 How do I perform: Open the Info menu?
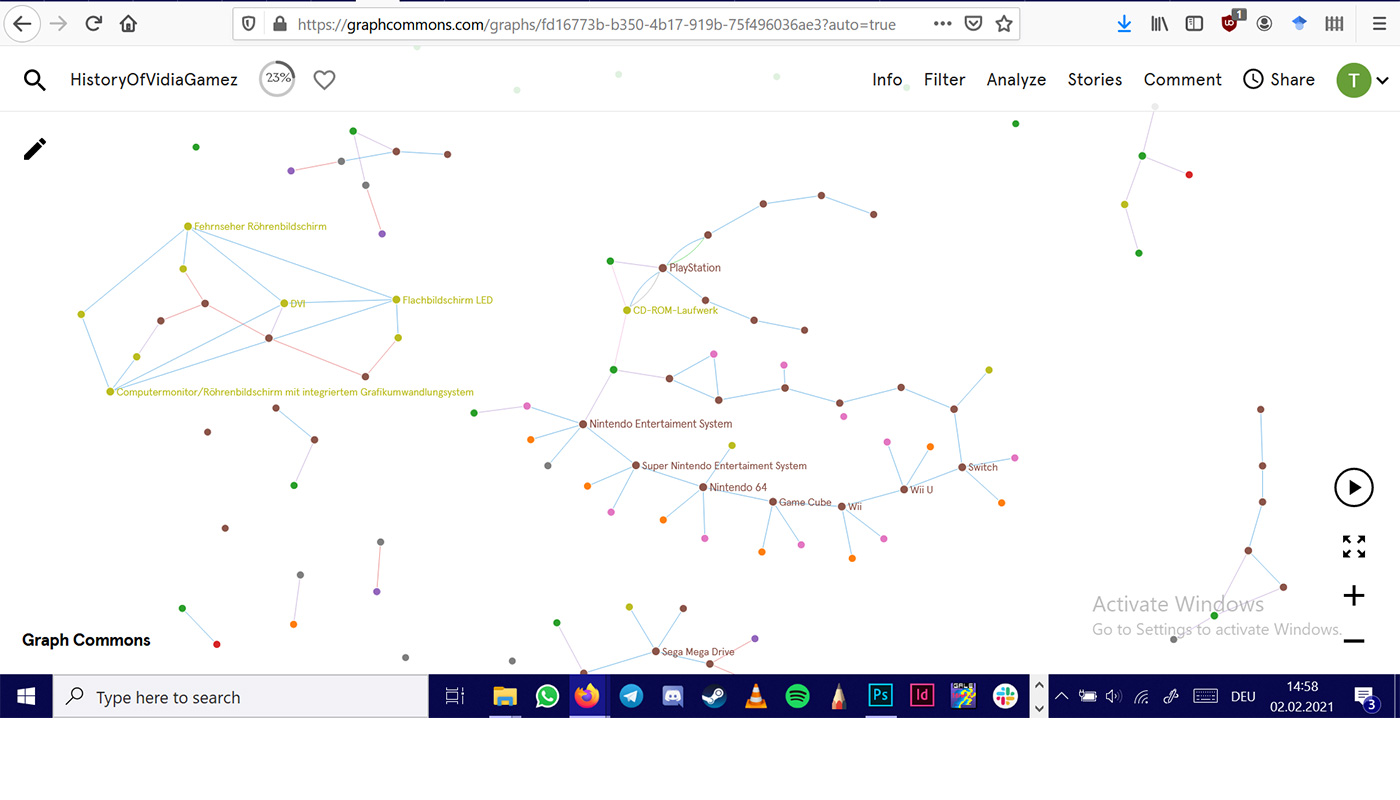(886, 80)
